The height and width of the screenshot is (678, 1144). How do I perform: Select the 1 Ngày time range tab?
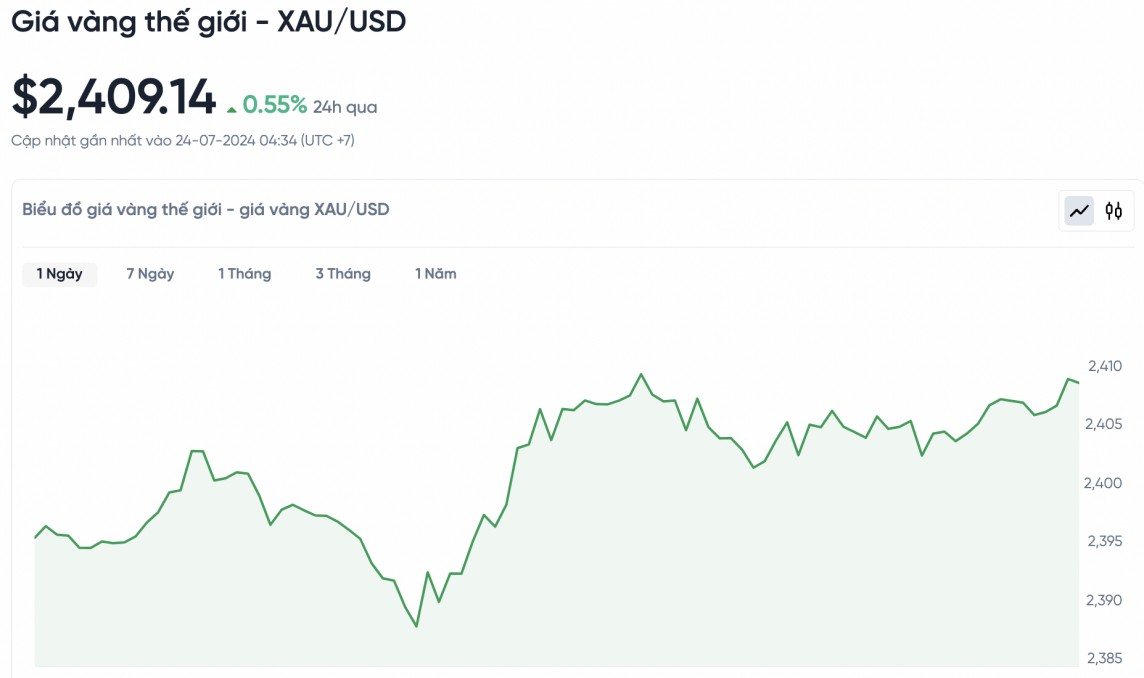pyautogui.click(x=60, y=274)
